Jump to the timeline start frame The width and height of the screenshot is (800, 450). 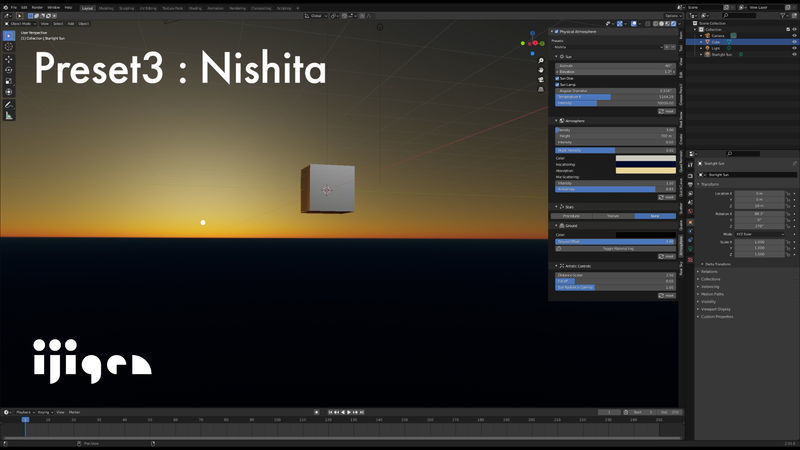click(x=330, y=412)
